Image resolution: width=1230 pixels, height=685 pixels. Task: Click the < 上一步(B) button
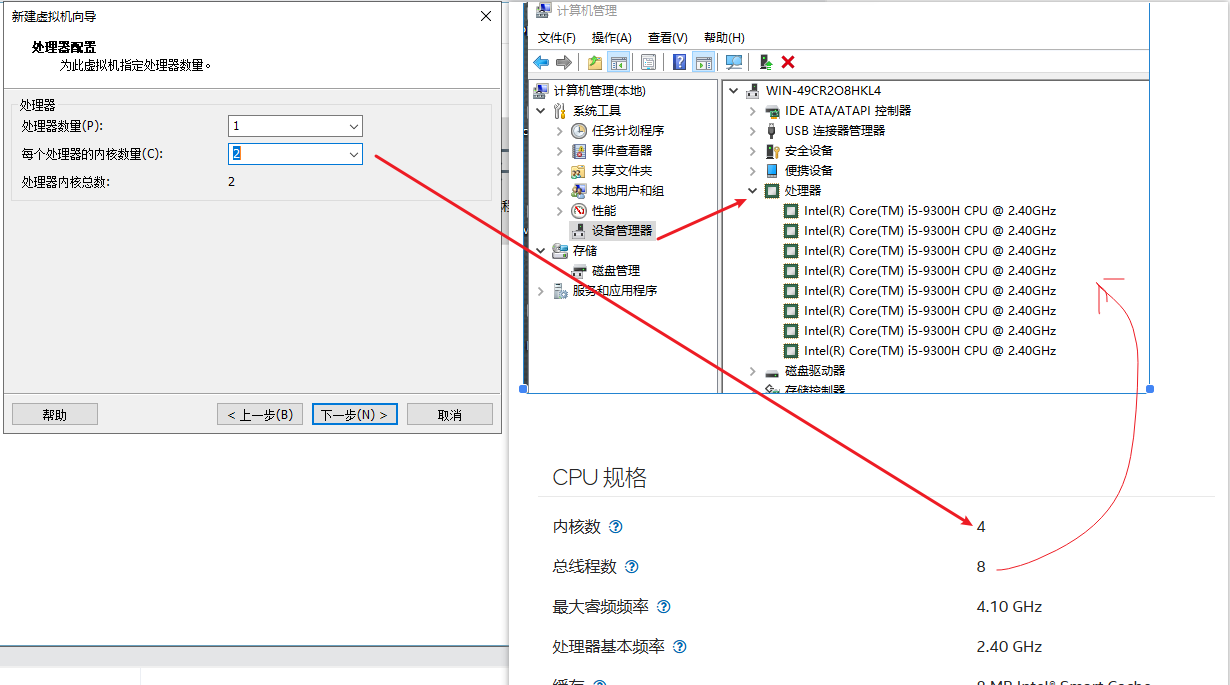point(259,414)
